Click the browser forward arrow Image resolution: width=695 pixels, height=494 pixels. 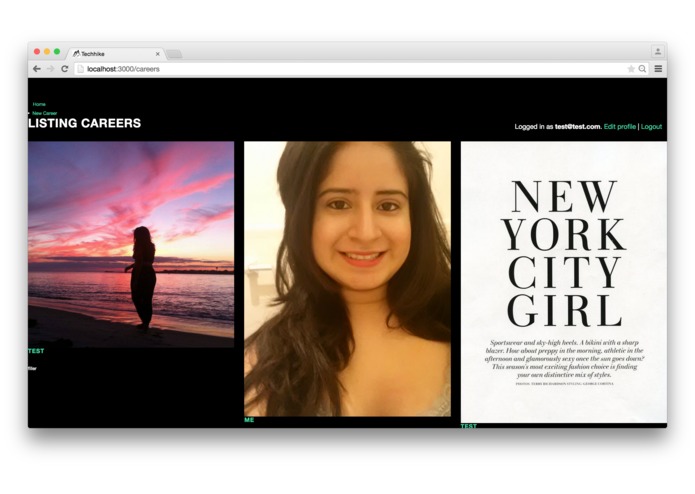click(51, 69)
